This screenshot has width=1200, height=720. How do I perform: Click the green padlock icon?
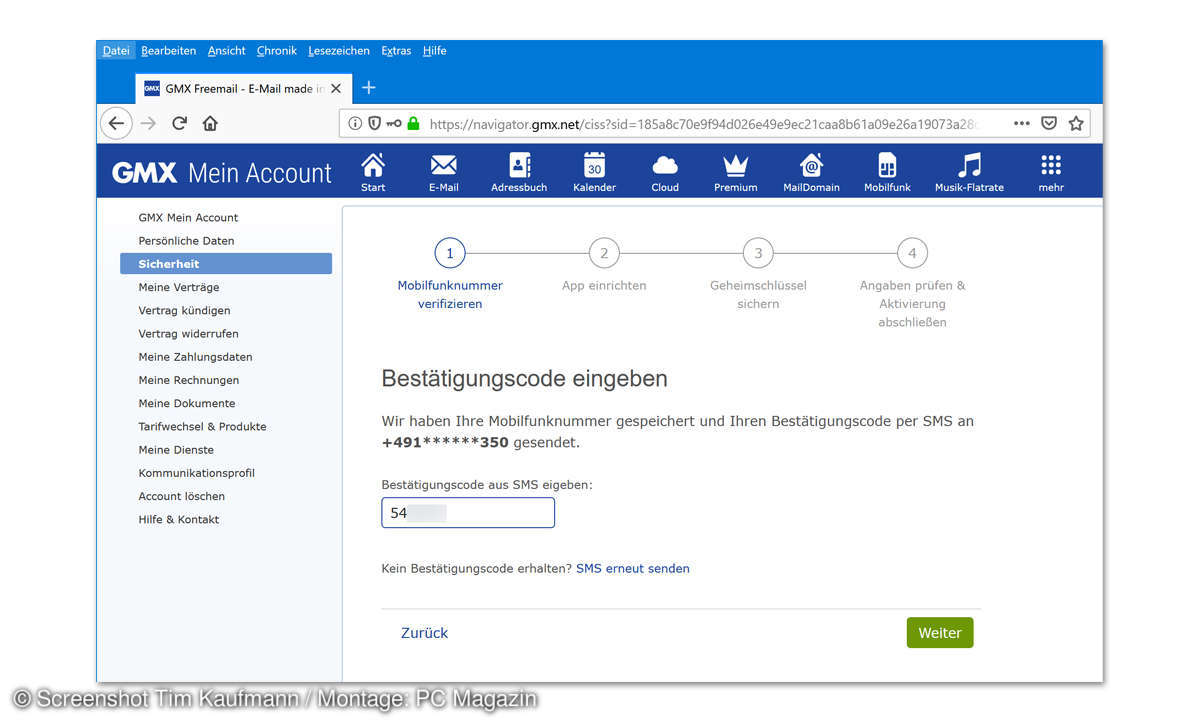[x=413, y=124]
